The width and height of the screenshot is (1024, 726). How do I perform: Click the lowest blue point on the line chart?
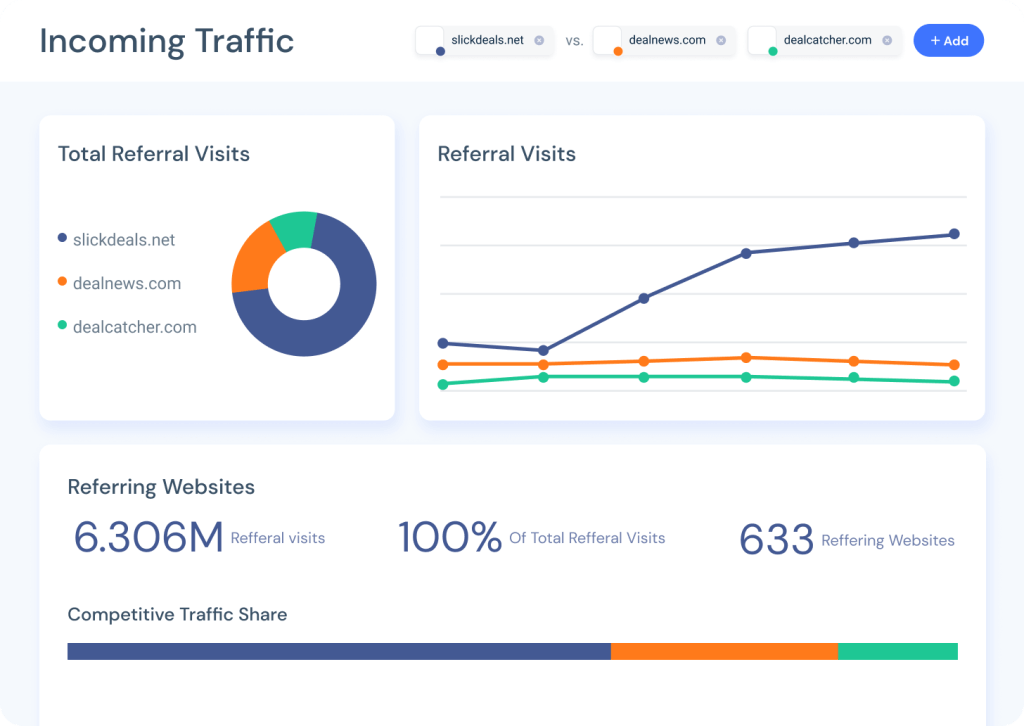point(543,351)
